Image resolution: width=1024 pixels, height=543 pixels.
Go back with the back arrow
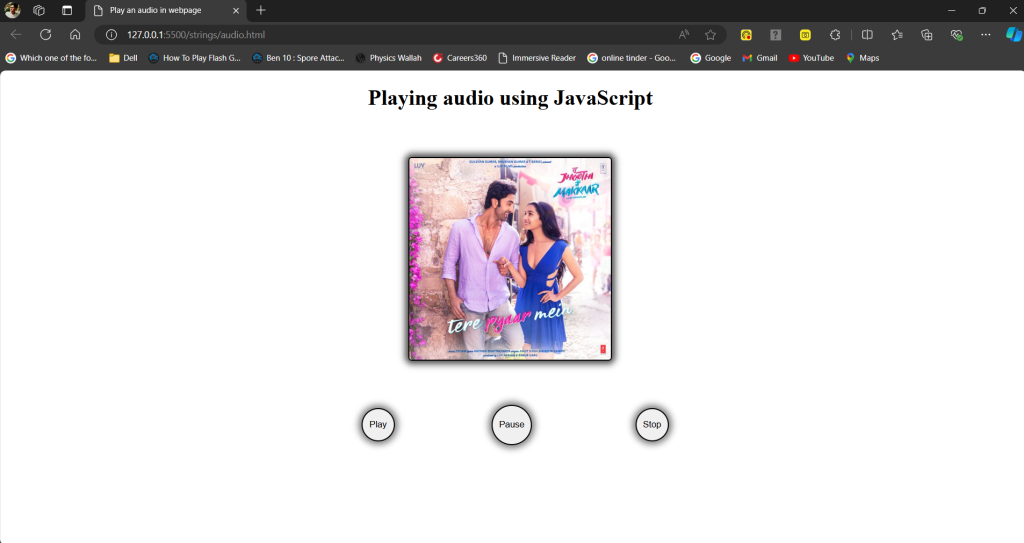tap(16, 35)
